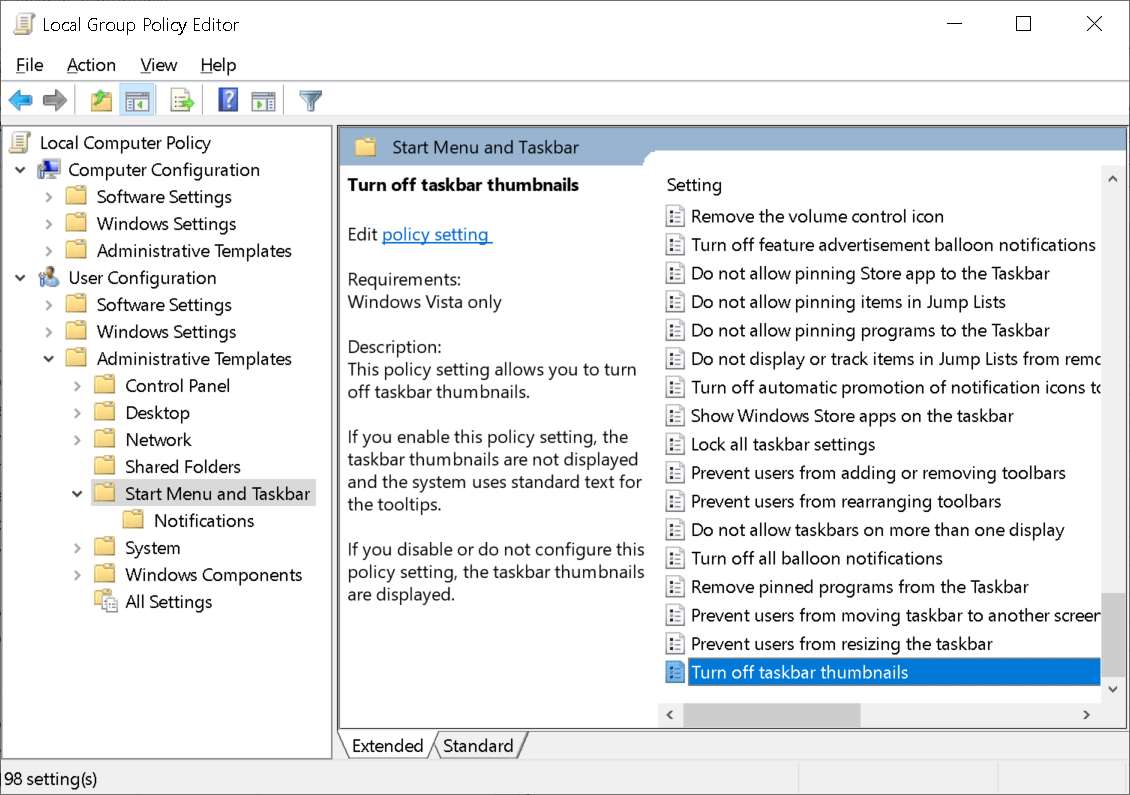
Task: Click the scroll right arrow of settings list
Action: click(x=1086, y=714)
